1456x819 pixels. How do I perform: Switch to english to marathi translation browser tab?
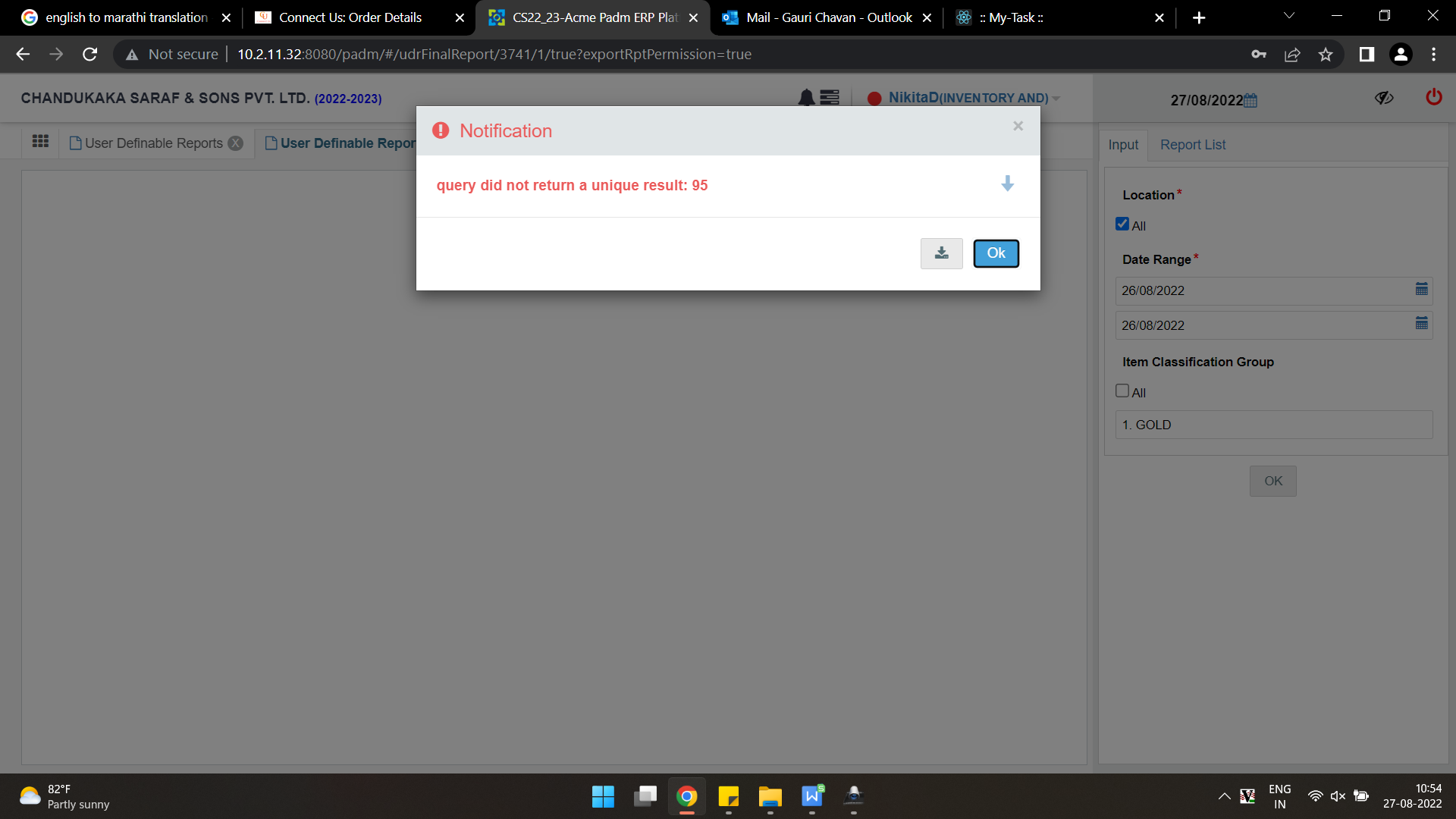tap(127, 17)
